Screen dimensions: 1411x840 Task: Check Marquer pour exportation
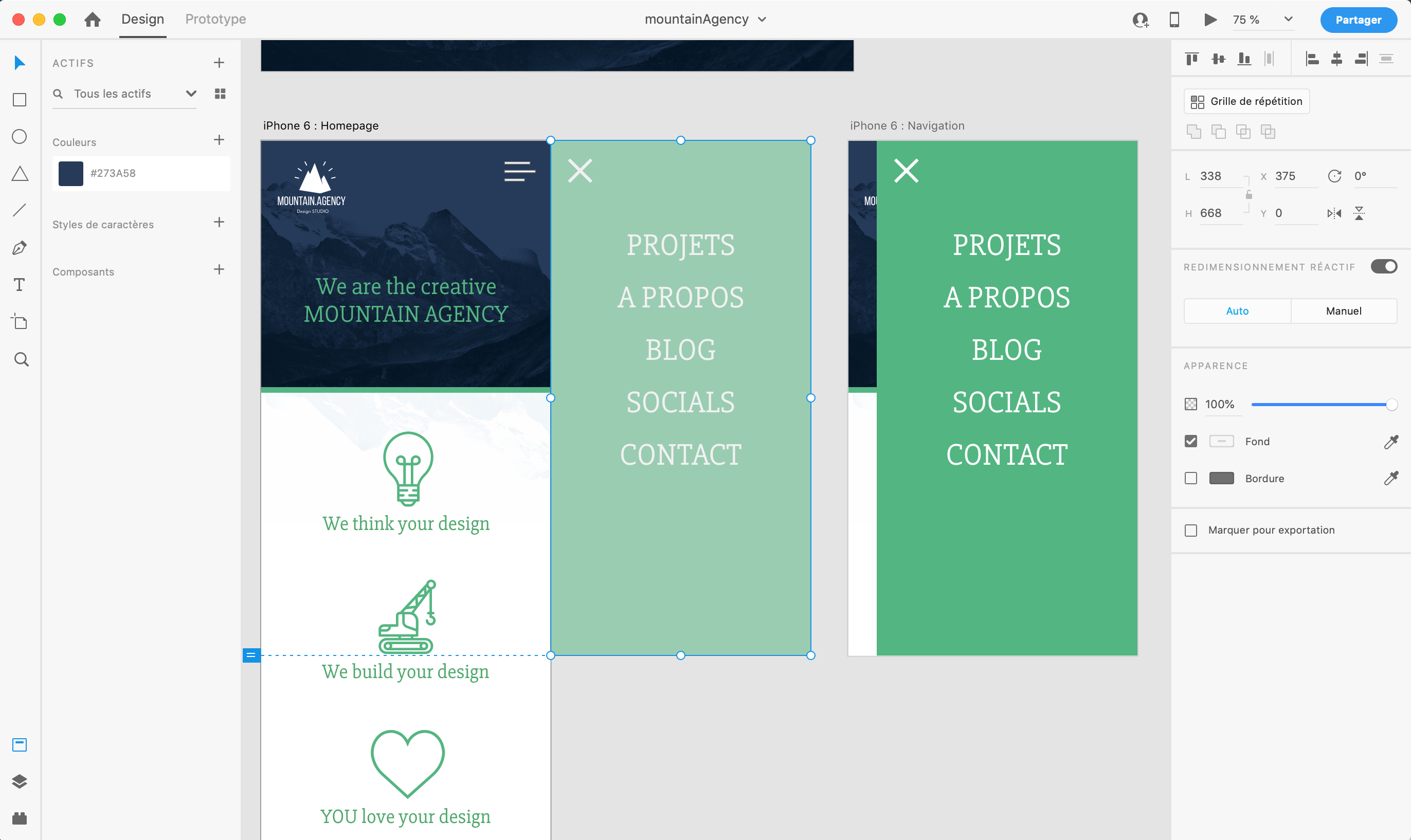[1191, 531]
